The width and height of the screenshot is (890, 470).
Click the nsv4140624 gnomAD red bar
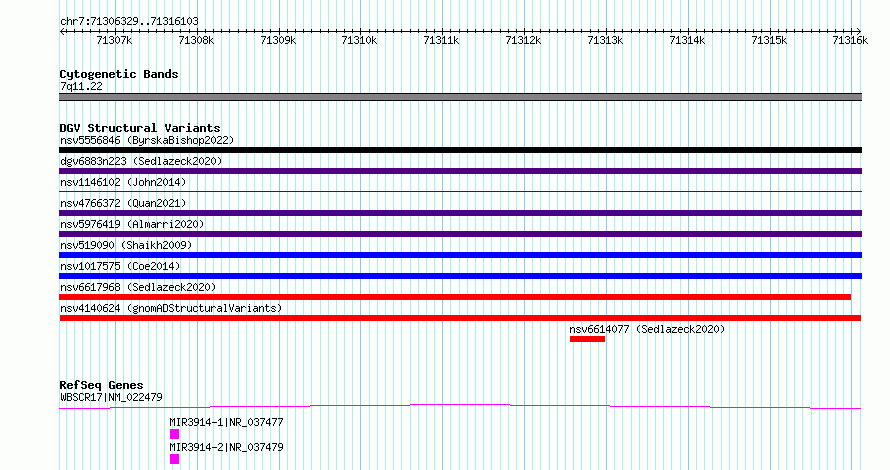click(x=460, y=318)
